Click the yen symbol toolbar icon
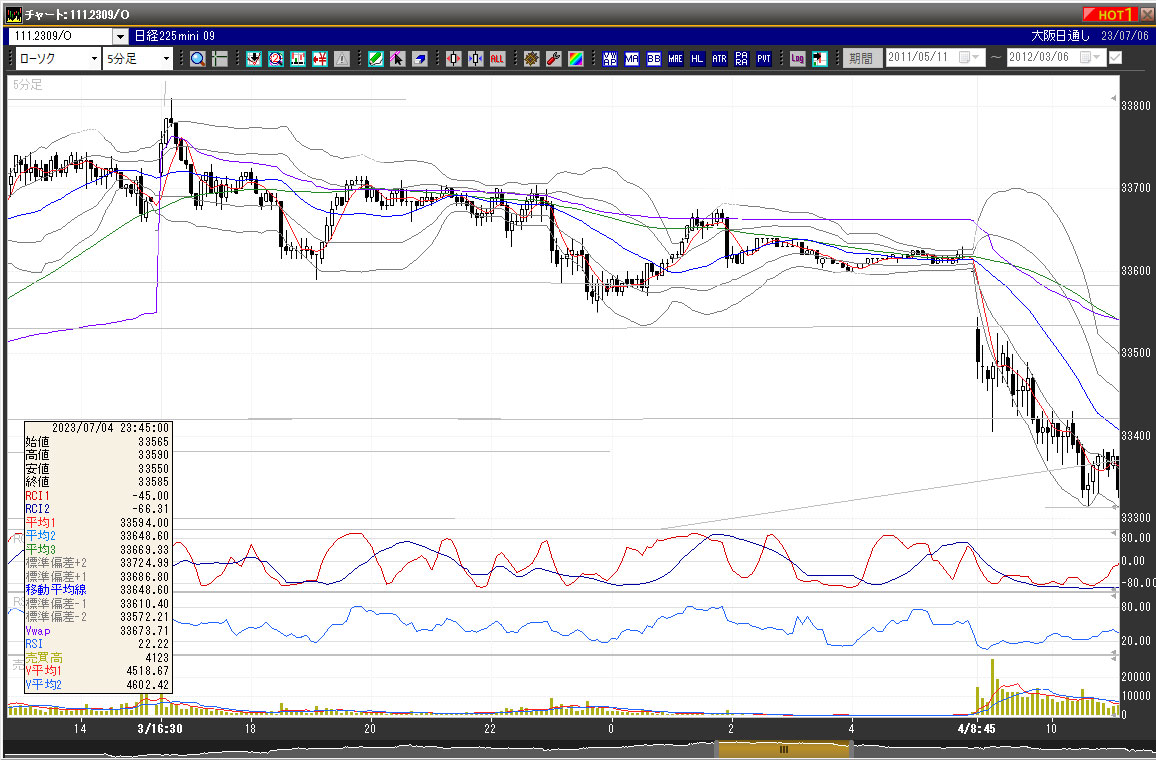Screen dimensions: 1156x760 point(320,59)
